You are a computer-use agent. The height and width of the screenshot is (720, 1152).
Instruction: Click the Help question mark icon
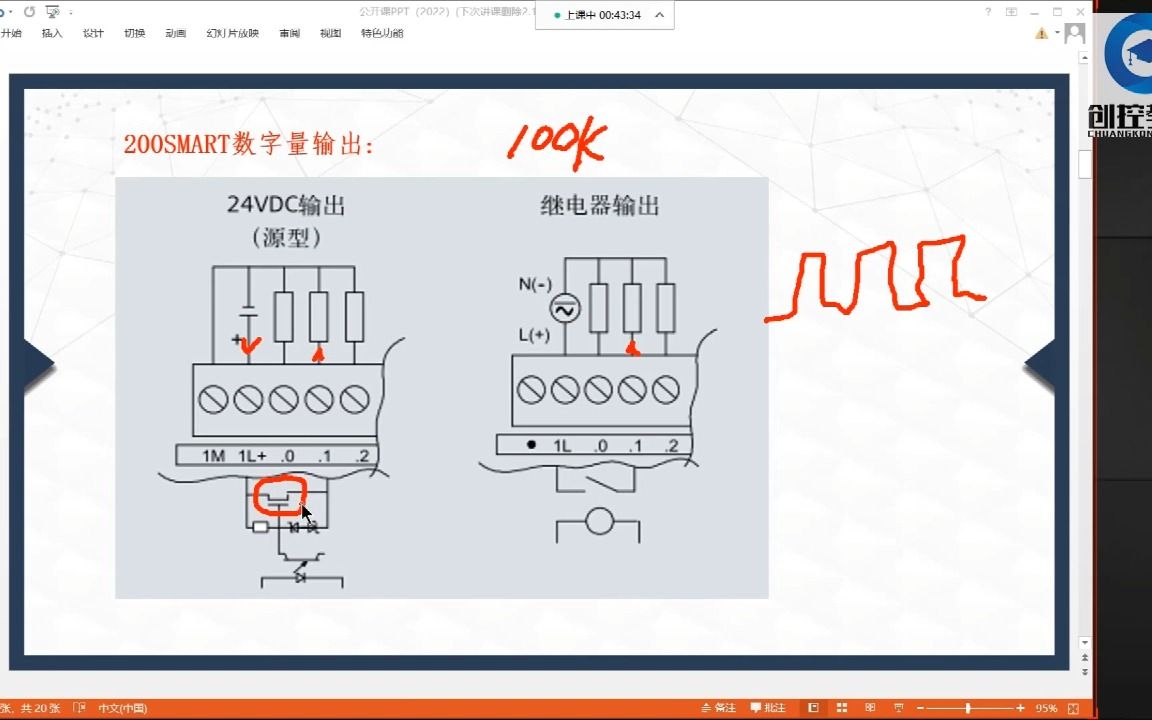pos(988,11)
